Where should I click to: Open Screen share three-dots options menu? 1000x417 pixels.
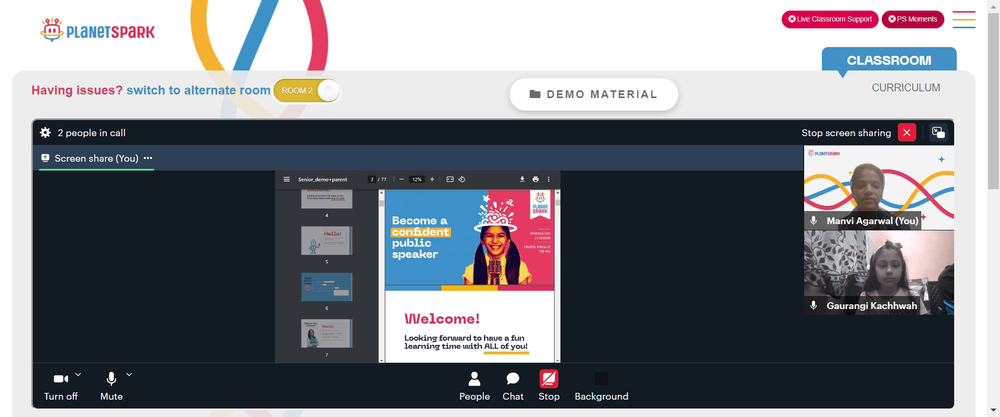tap(148, 158)
